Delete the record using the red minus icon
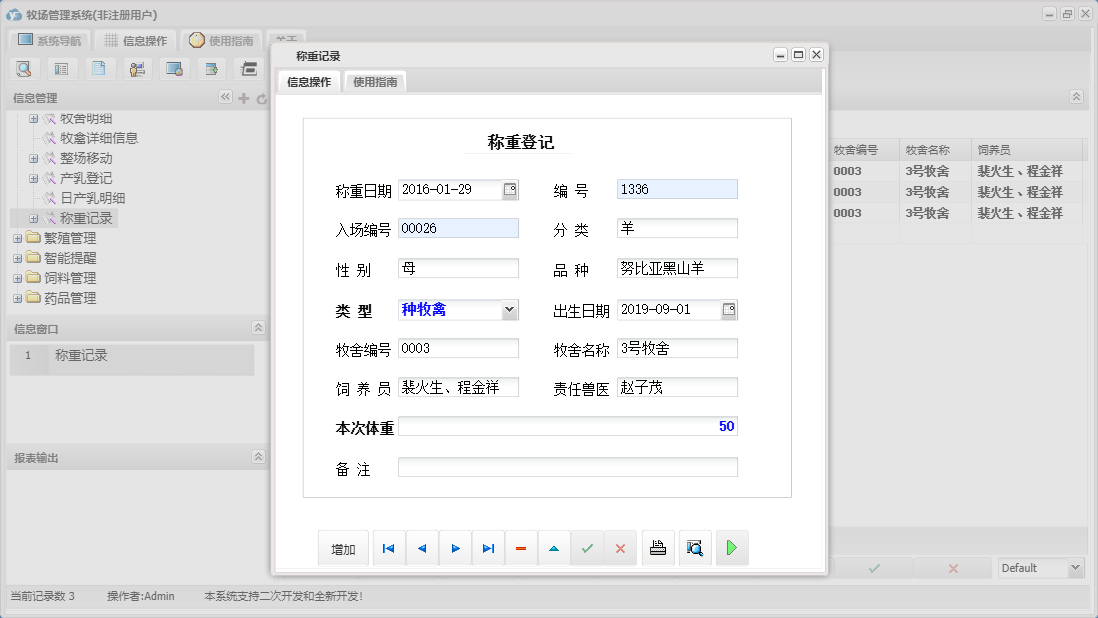The image size is (1098, 618). [521, 548]
